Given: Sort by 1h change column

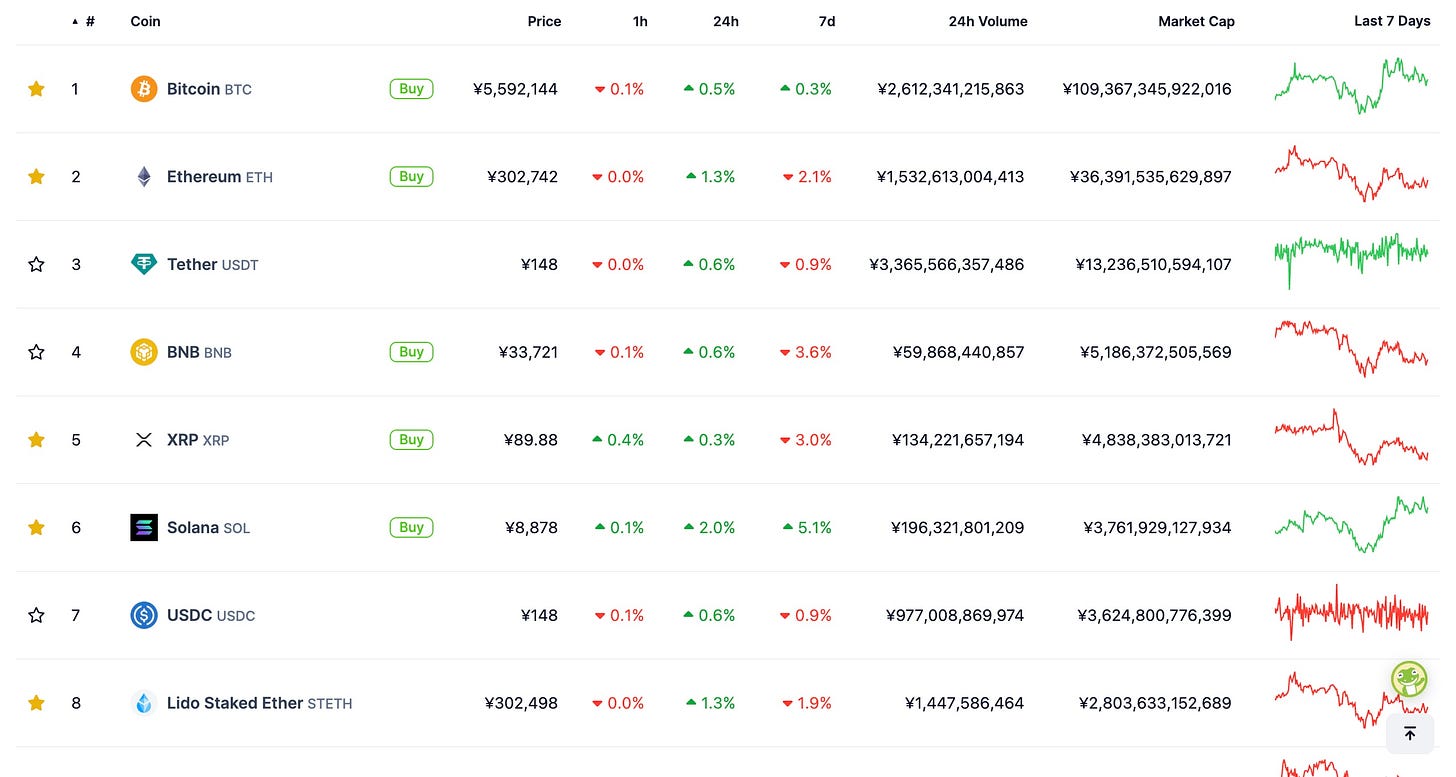Looking at the screenshot, I should click(640, 21).
